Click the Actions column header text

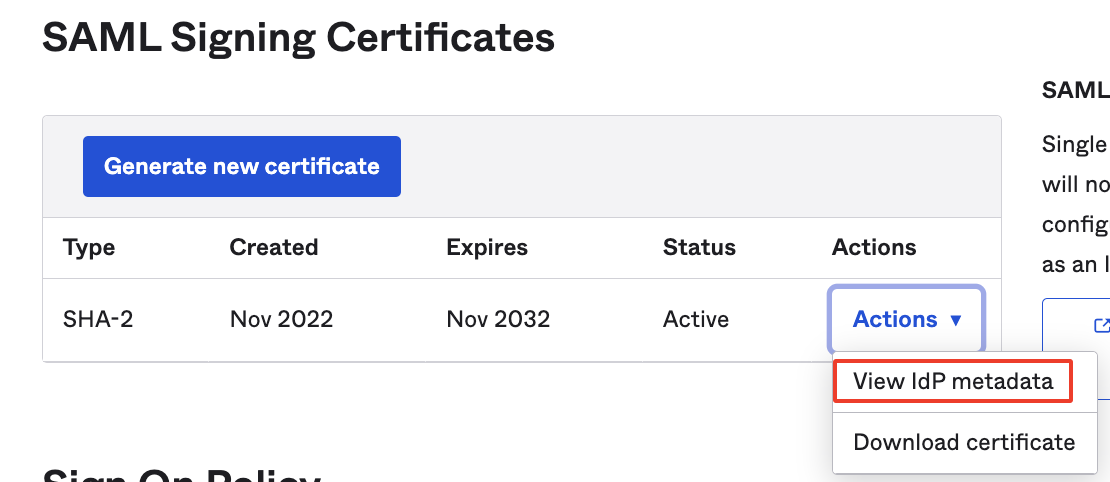click(874, 247)
